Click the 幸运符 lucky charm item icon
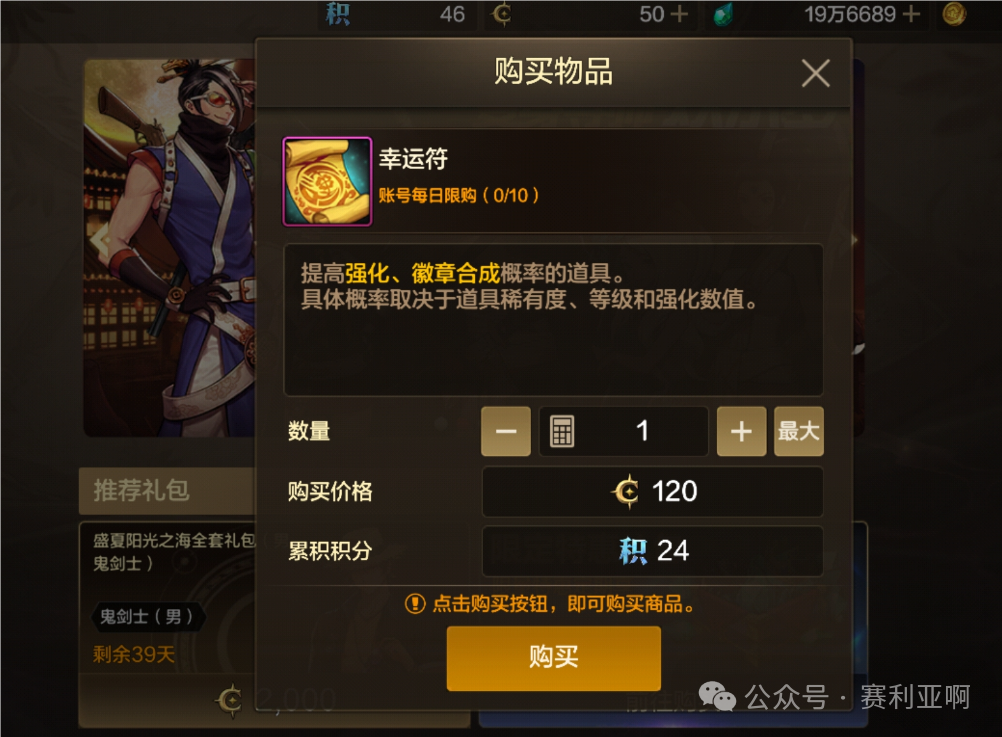The image size is (1002, 737). coord(327,182)
